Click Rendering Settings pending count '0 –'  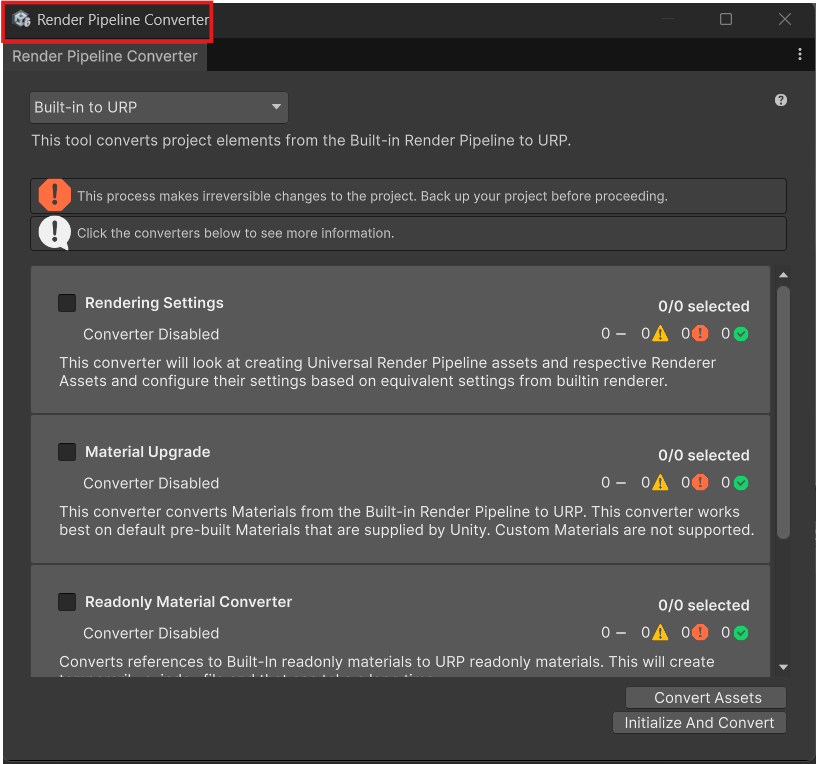[x=614, y=334]
